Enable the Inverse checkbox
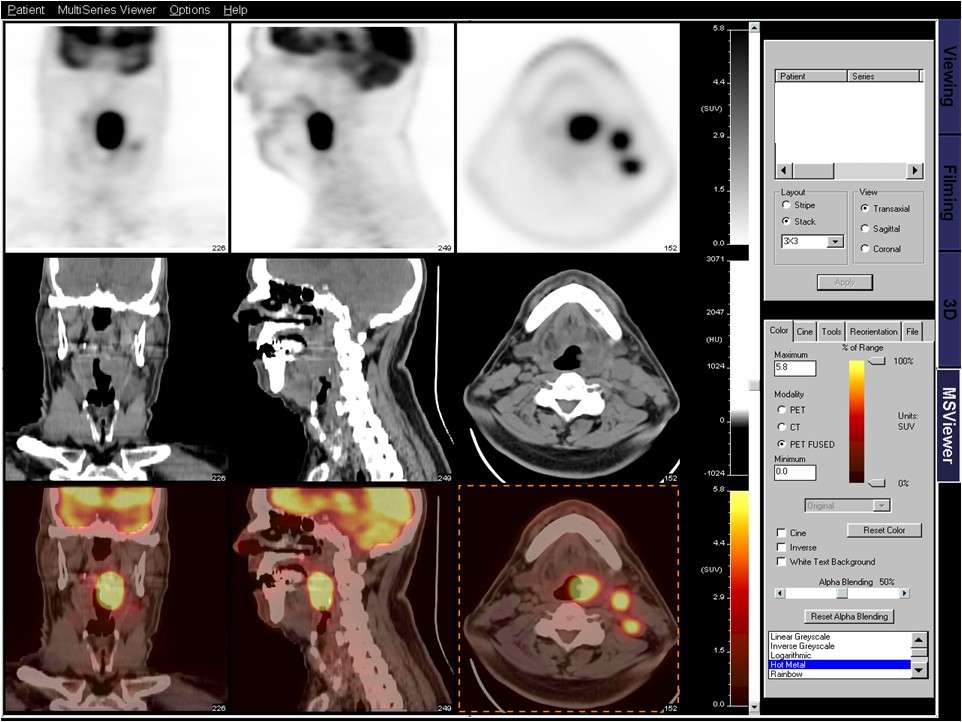This screenshot has width=962, height=722. (781, 547)
